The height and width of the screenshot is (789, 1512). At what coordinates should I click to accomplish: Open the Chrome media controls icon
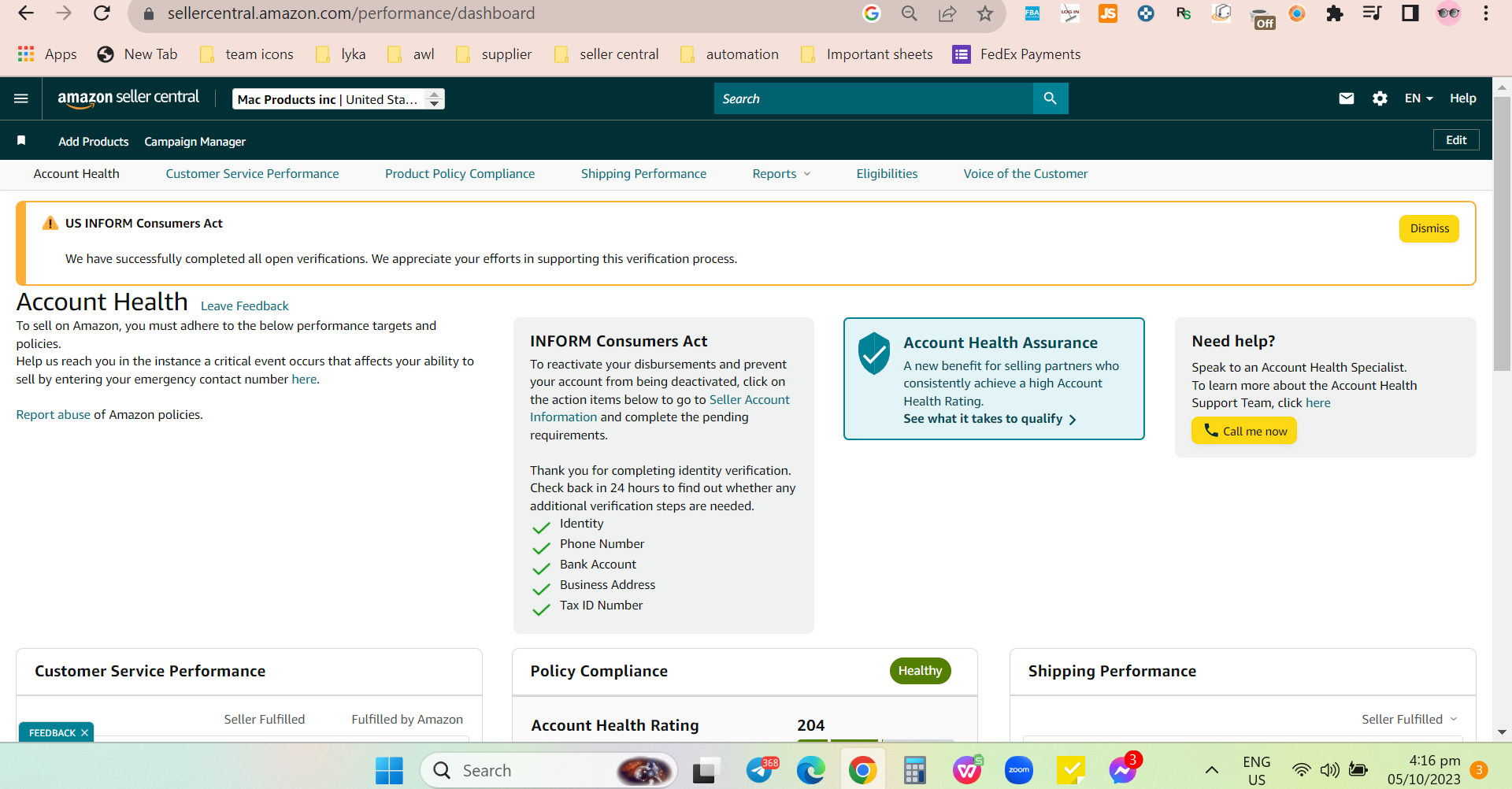(x=1372, y=13)
